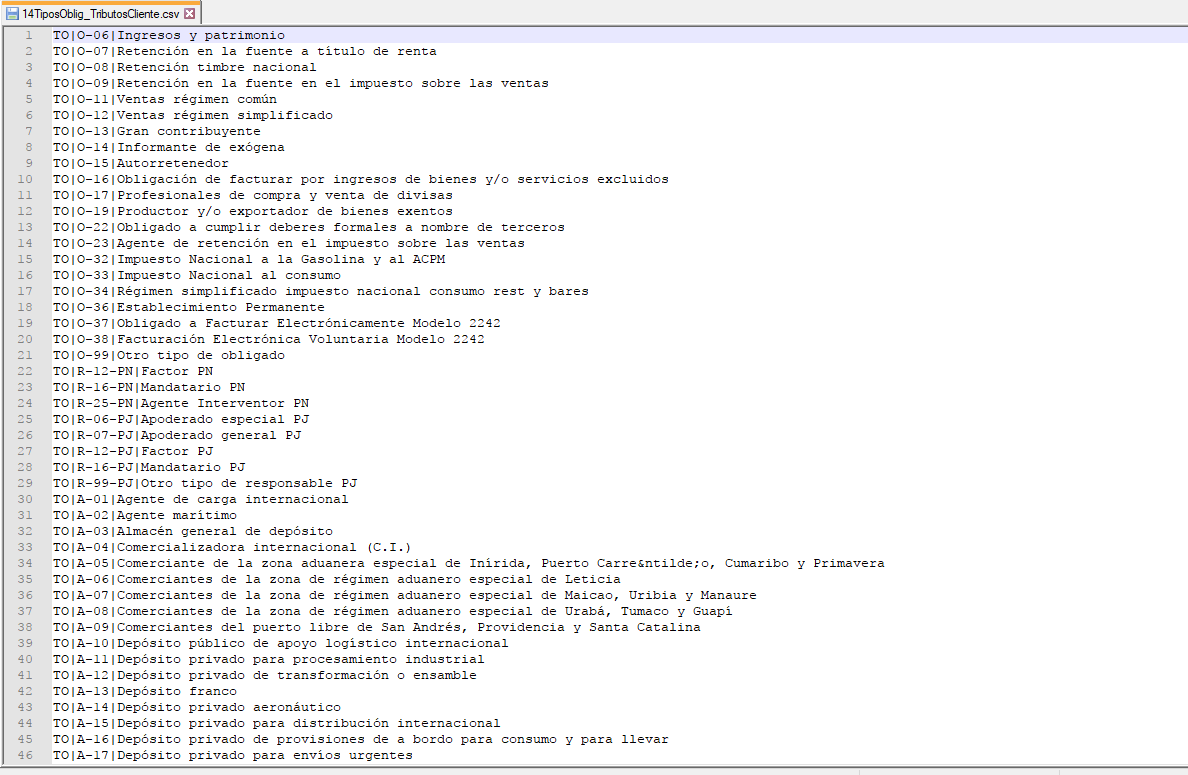The height and width of the screenshot is (775, 1188).
Task: Click the 'Agente marítimo' line
Action: 145,515
